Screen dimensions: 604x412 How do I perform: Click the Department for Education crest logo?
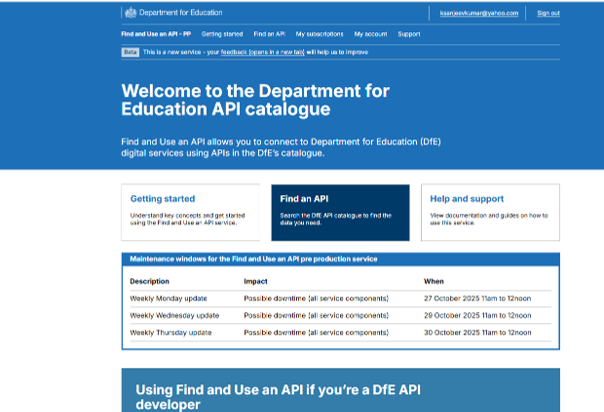[131, 13]
